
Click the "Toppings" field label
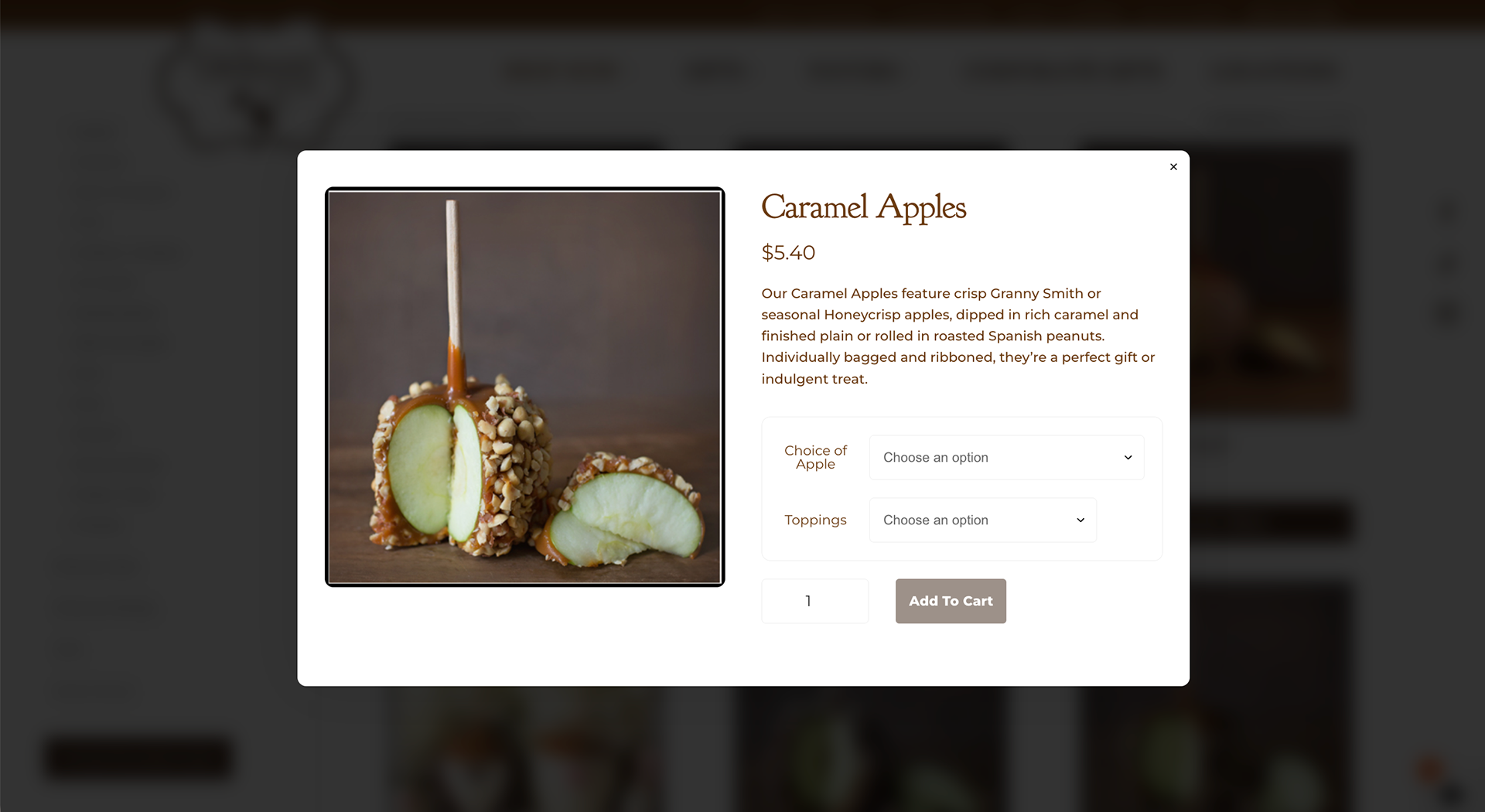tap(815, 520)
